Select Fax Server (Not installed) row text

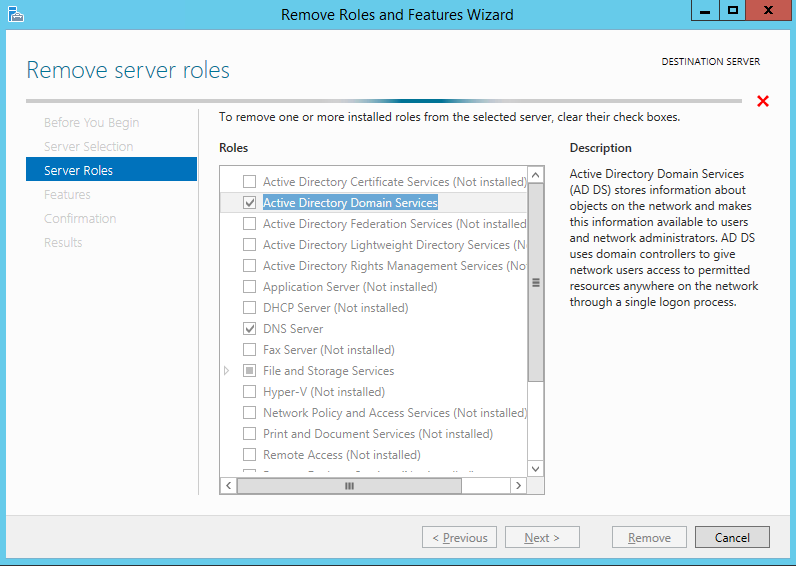pos(328,350)
